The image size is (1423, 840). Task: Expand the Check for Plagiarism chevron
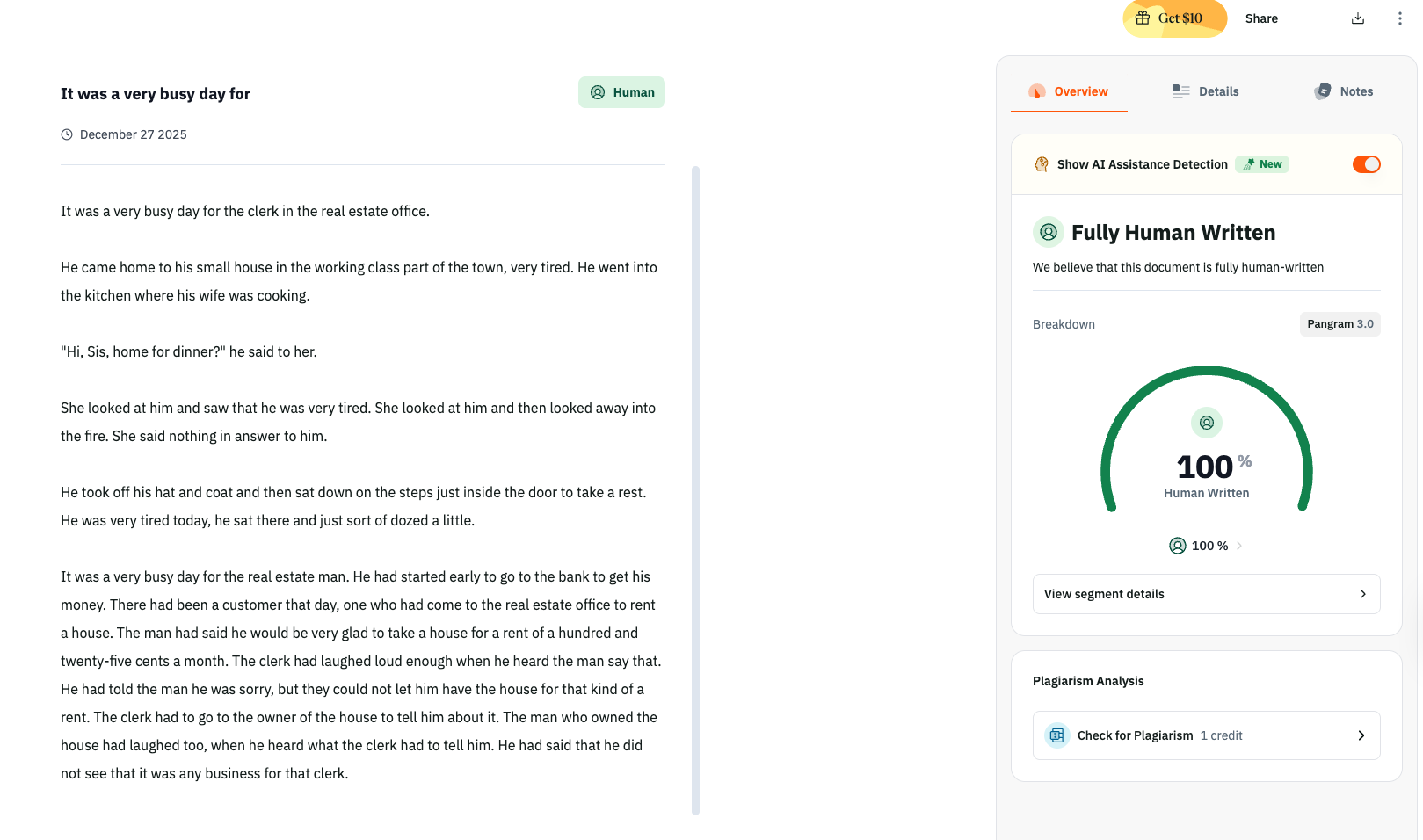1361,735
